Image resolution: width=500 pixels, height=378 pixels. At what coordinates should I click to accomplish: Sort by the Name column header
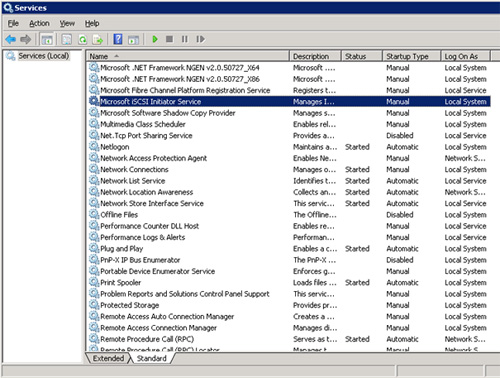pyautogui.click(x=188, y=56)
